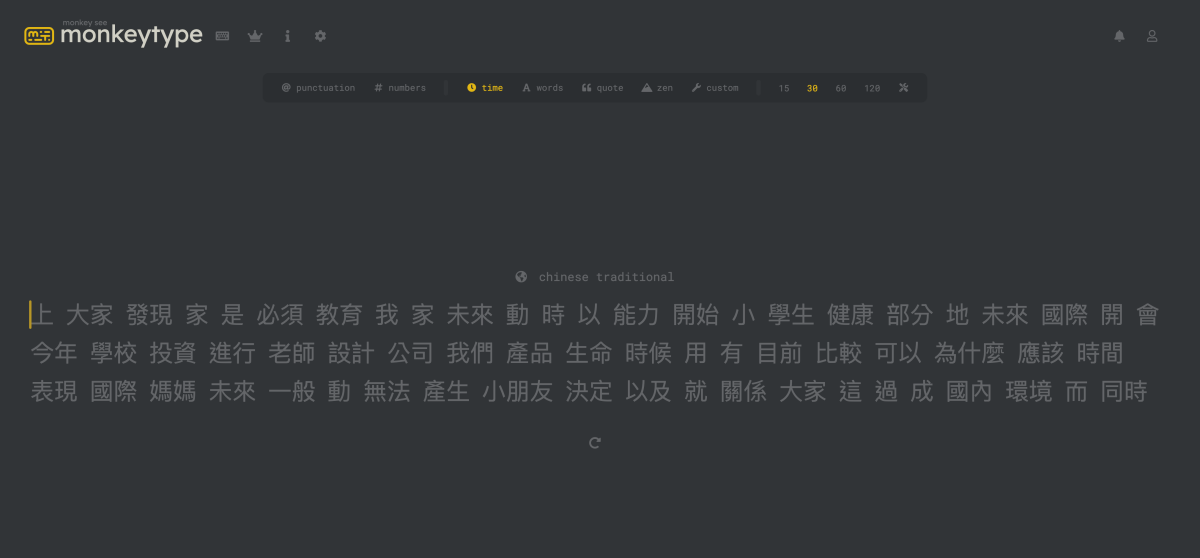Viewport: 1200px width, 558px height.
Task: Open the account user icon
Action: (1152, 36)
